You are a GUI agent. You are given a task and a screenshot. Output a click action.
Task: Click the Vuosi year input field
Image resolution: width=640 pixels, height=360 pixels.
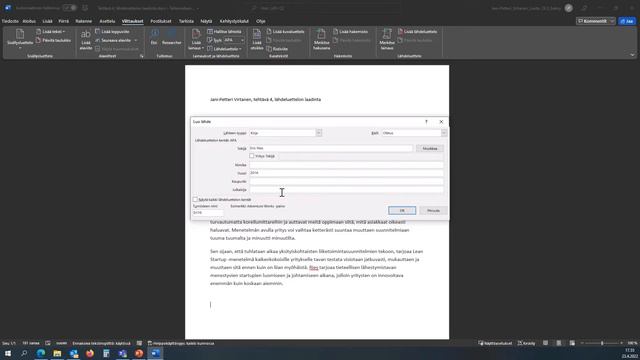click(x=346, y=173)
